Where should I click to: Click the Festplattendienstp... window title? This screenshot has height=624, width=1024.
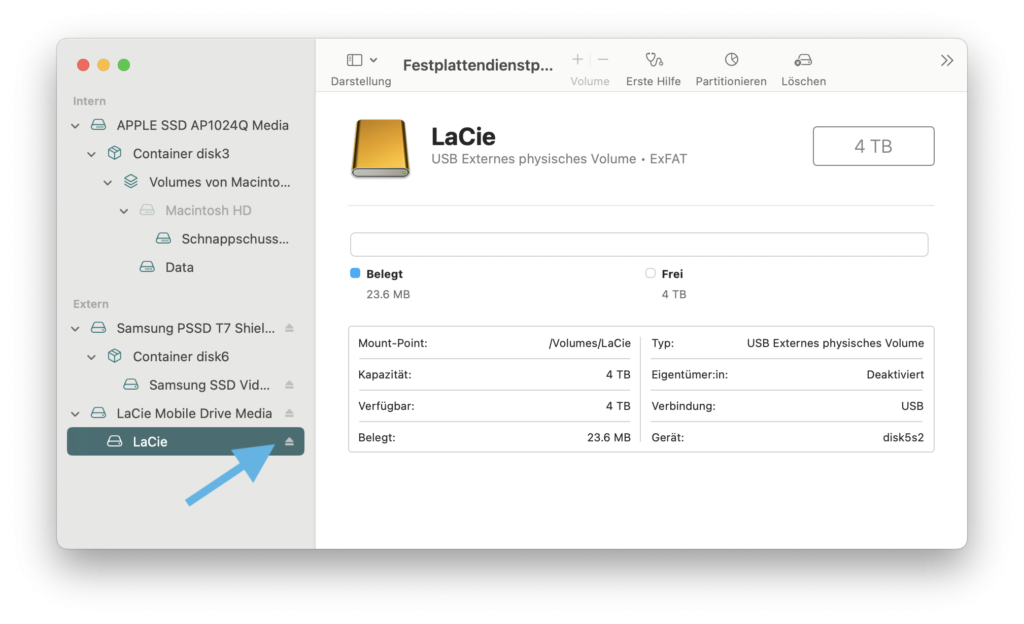pyautogui.click(x=478, y=65)
